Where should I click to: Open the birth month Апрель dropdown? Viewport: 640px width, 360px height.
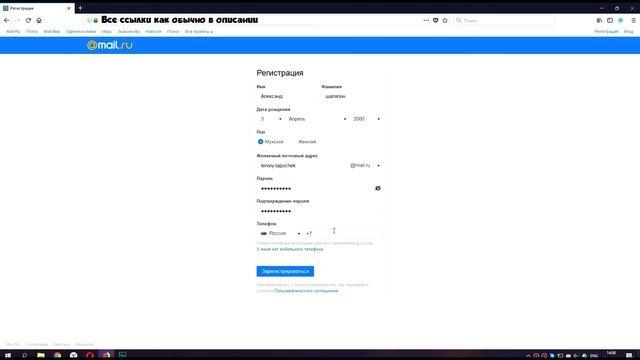pos(317,119)
